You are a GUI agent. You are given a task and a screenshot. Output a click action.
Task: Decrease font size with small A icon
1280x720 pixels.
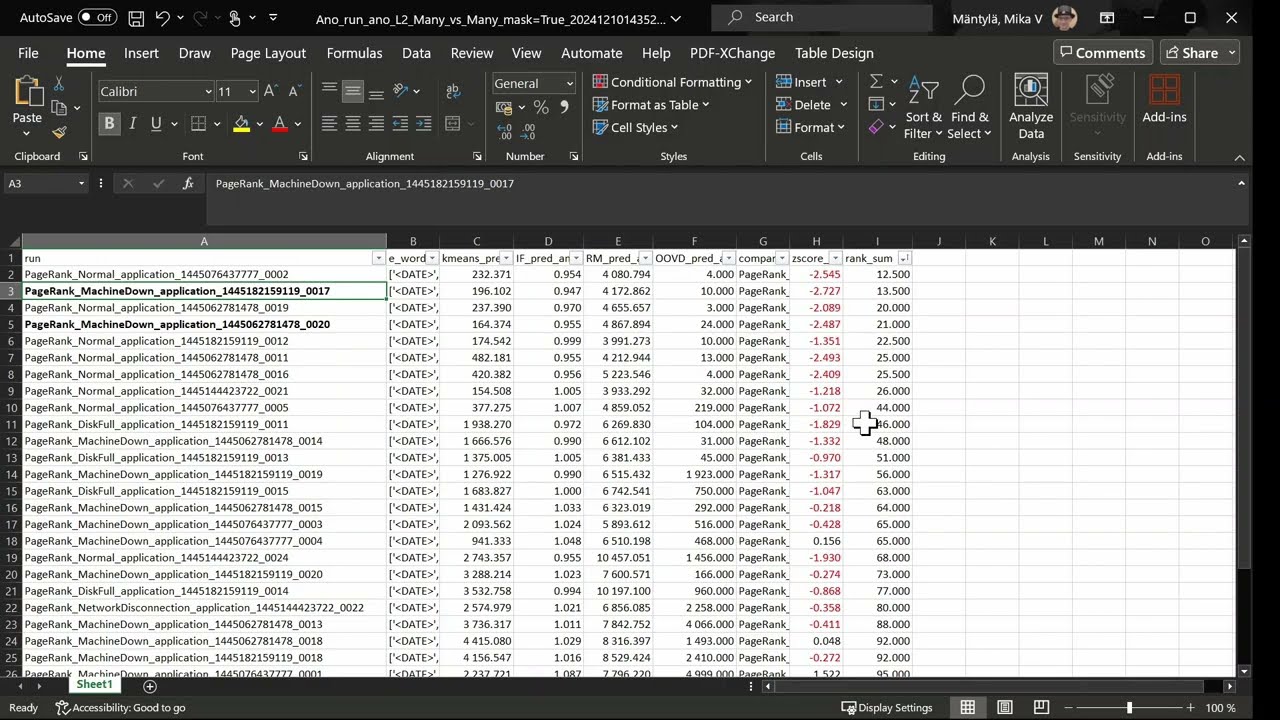pyautogui.click(x=294, y=91)
